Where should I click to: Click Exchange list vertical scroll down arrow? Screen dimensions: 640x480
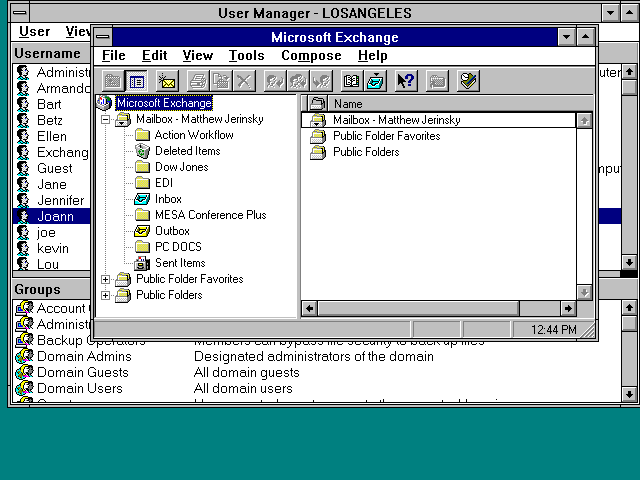(584, 292)
